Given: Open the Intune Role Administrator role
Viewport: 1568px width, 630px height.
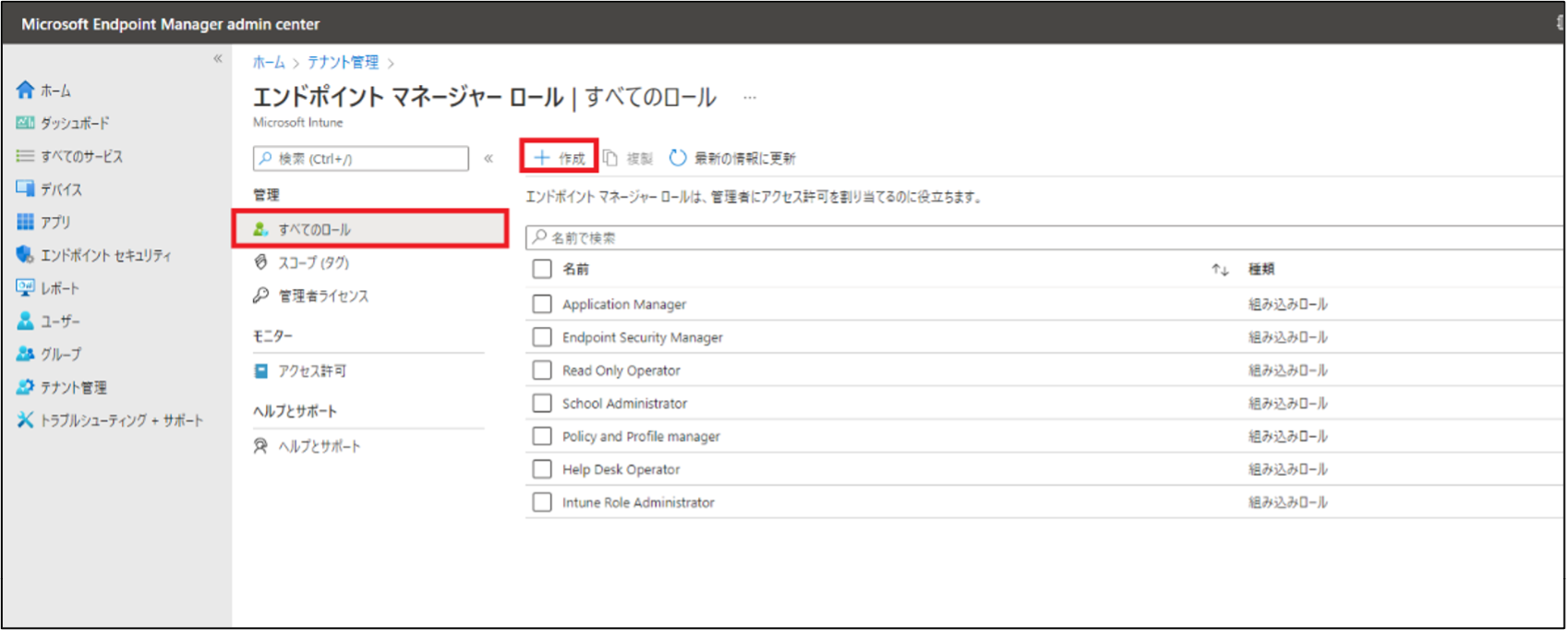Looking at the screenshot, I should pyautogui.click(x=638, y=503).
